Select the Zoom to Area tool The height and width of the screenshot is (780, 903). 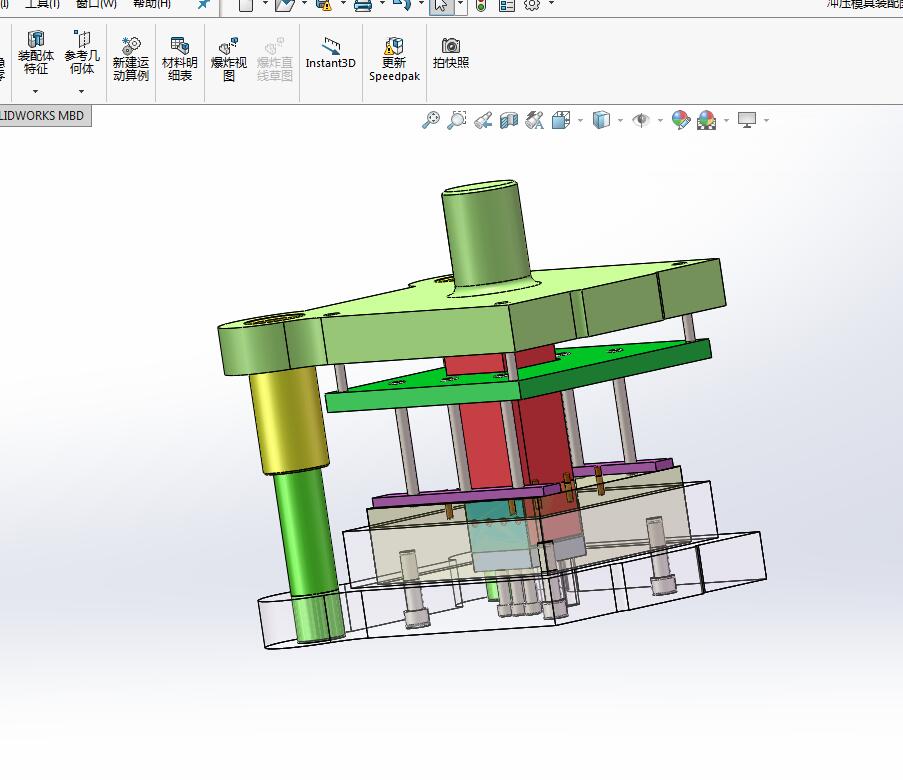(x=457, y=120)
